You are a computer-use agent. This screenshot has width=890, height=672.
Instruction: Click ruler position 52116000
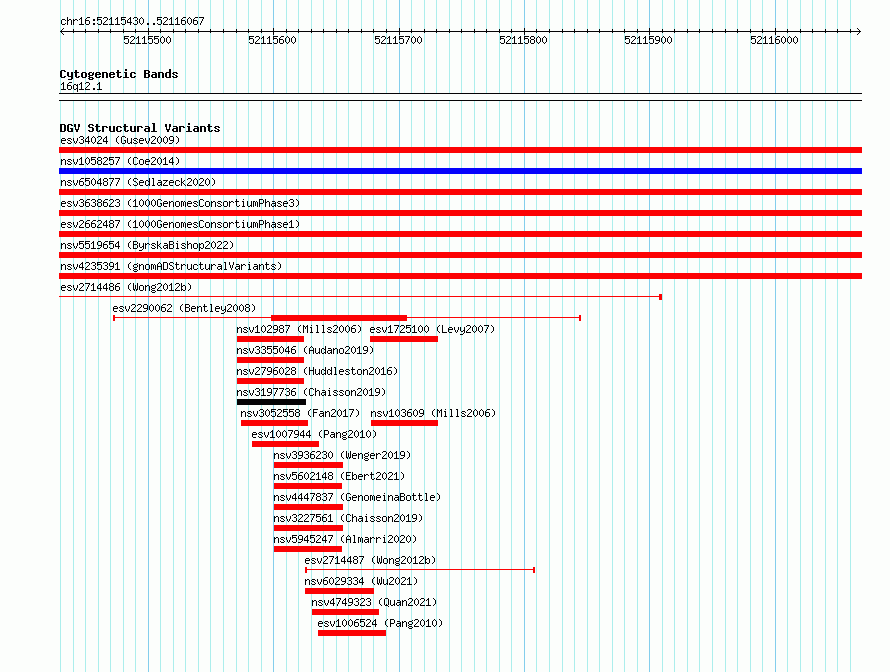click(x=774, y=40)
